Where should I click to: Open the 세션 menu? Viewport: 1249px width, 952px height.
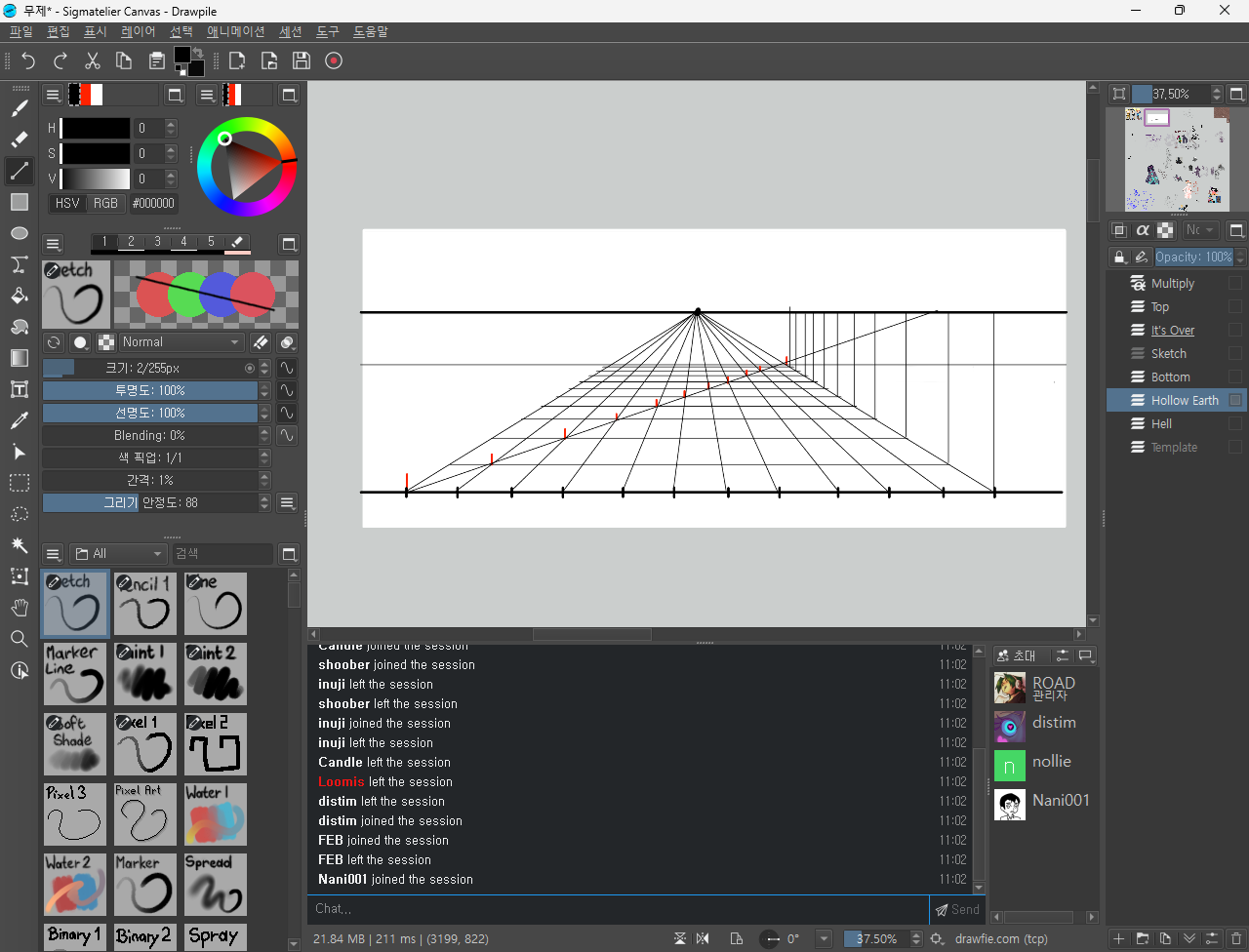[290, 32]
